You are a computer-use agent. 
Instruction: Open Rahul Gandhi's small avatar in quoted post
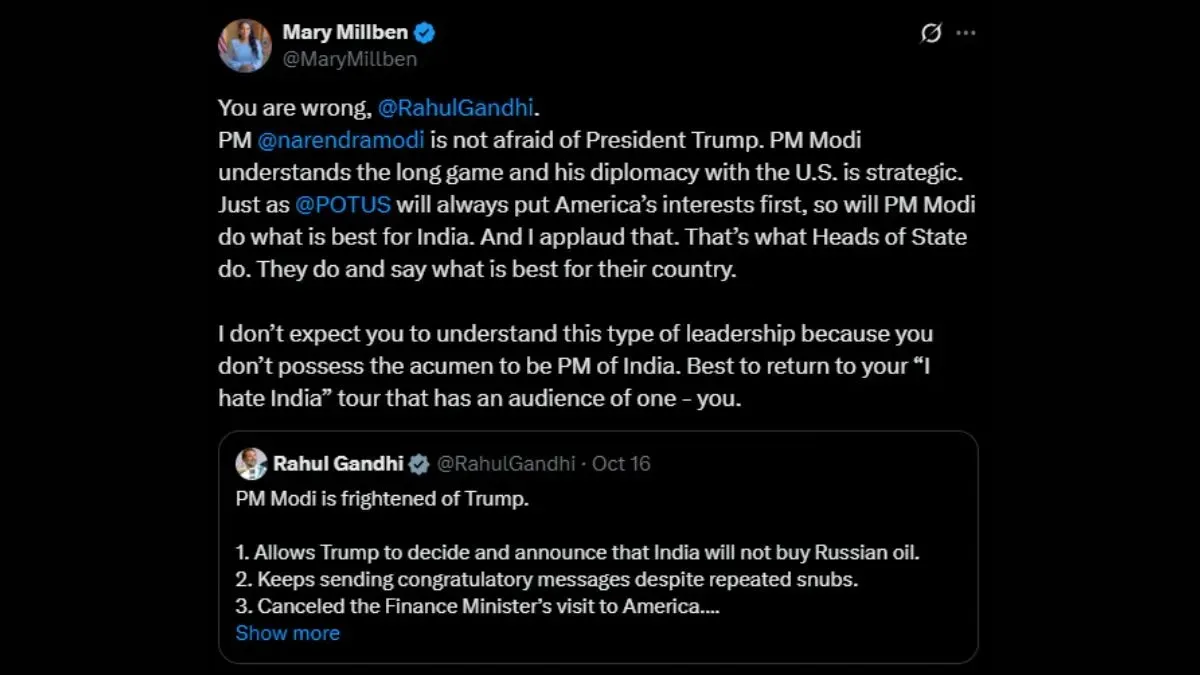point(251,463)
